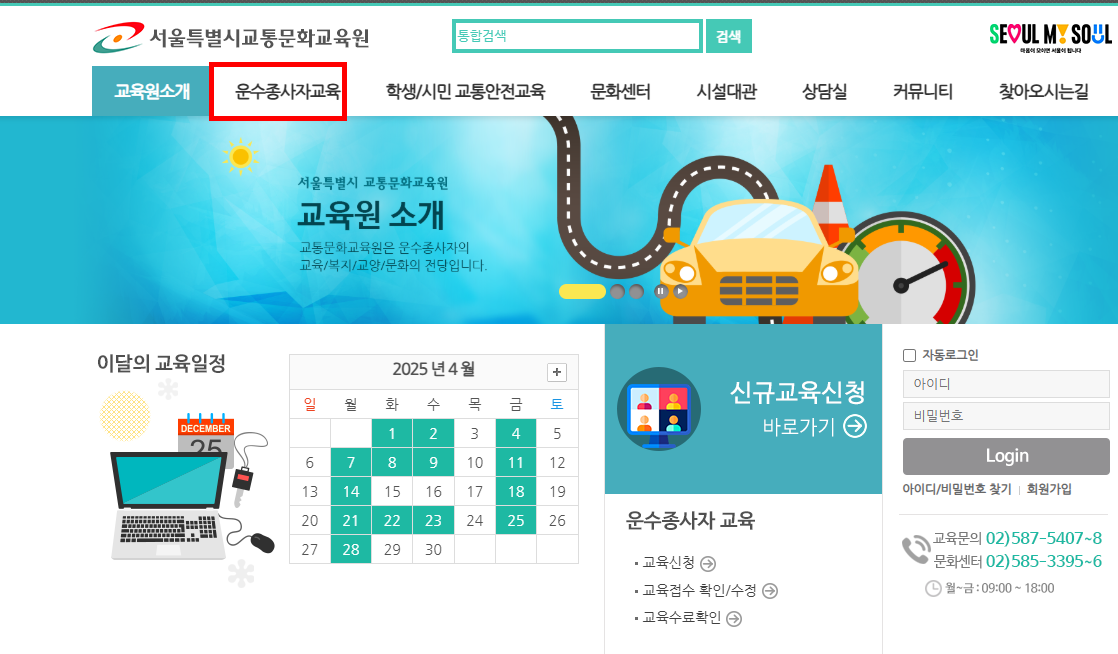Click the 검색 search button
This screenshot has height=654, width=1118.
tap(729, 36)
